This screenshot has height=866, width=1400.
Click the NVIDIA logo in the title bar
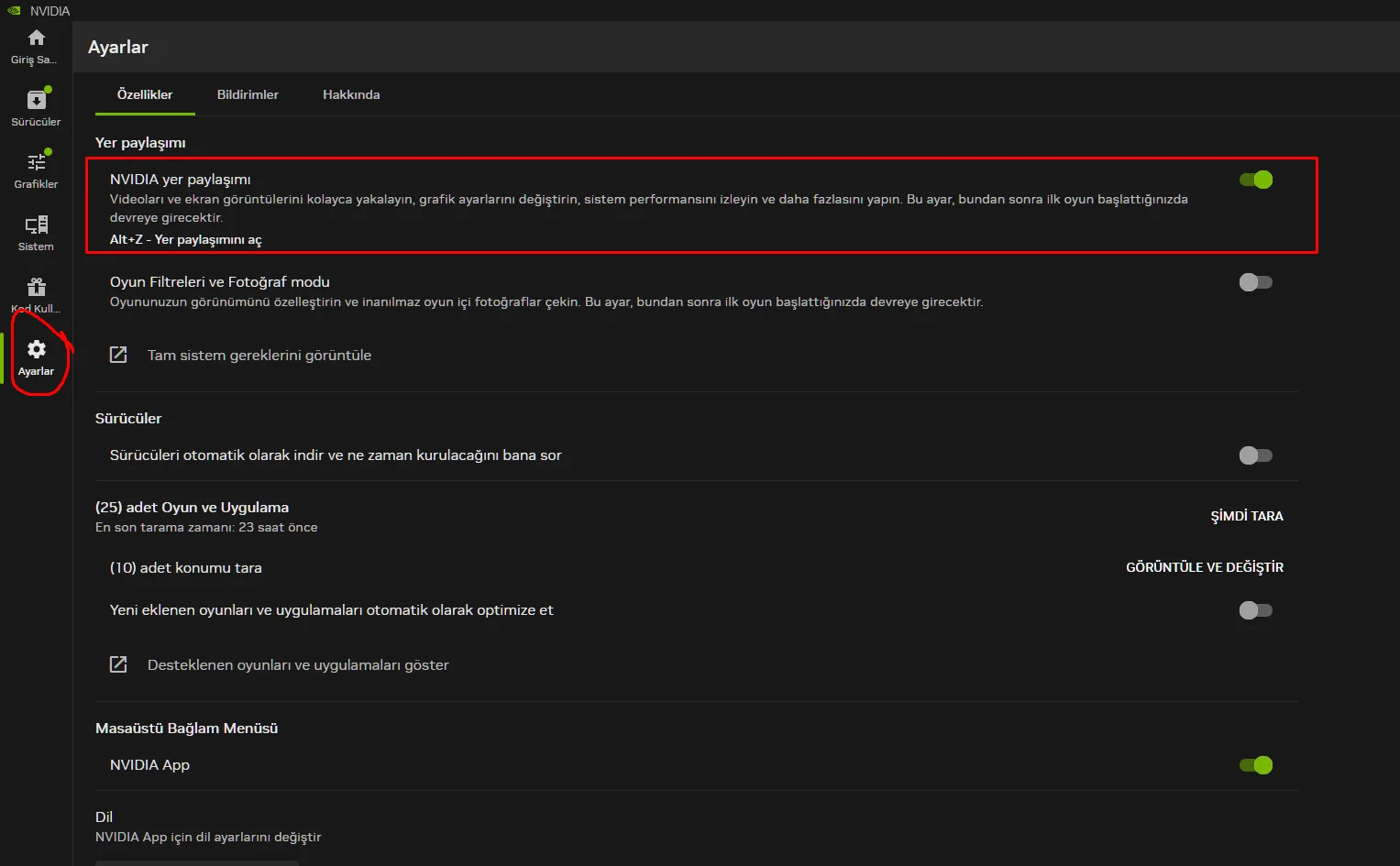pyautogui.click(x=14, y=11)
